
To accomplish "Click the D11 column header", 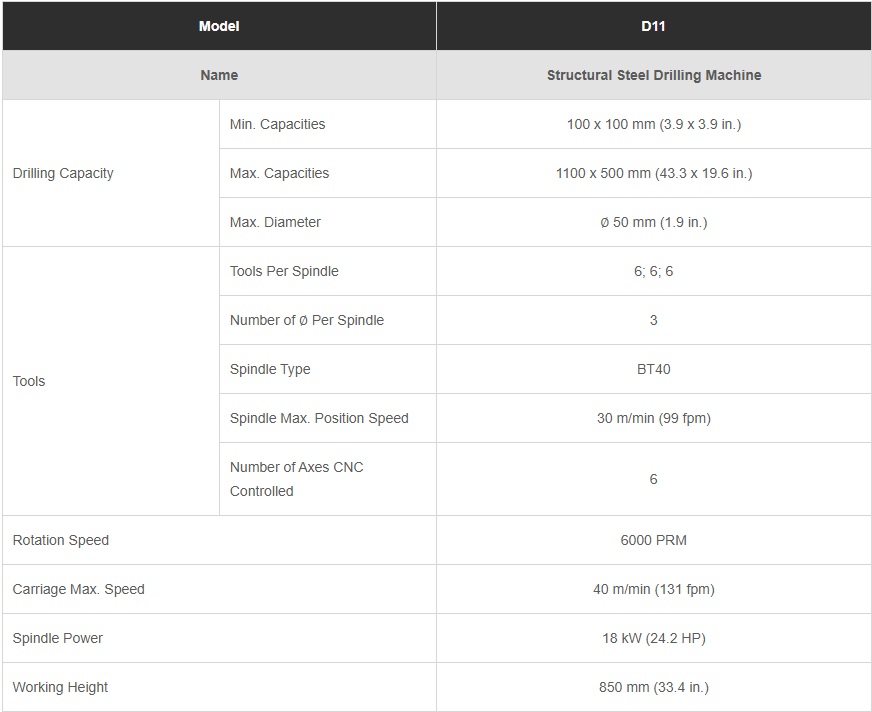I will tap(653, 26).
